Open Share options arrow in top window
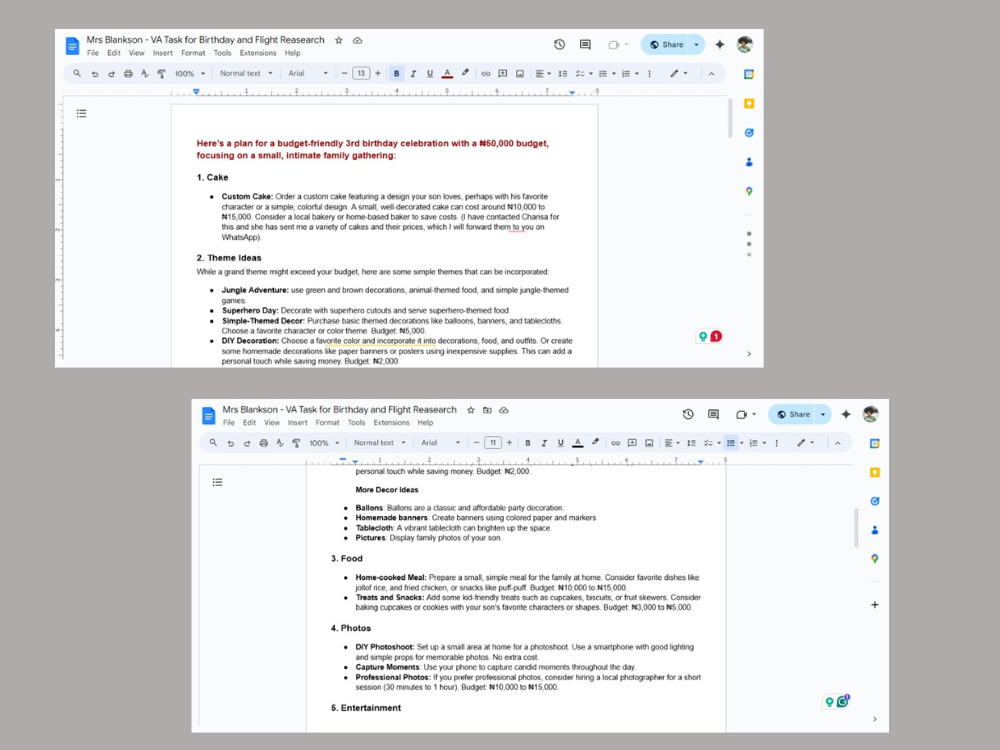Screen dimensions: 1000x750 tap(696, 45)
